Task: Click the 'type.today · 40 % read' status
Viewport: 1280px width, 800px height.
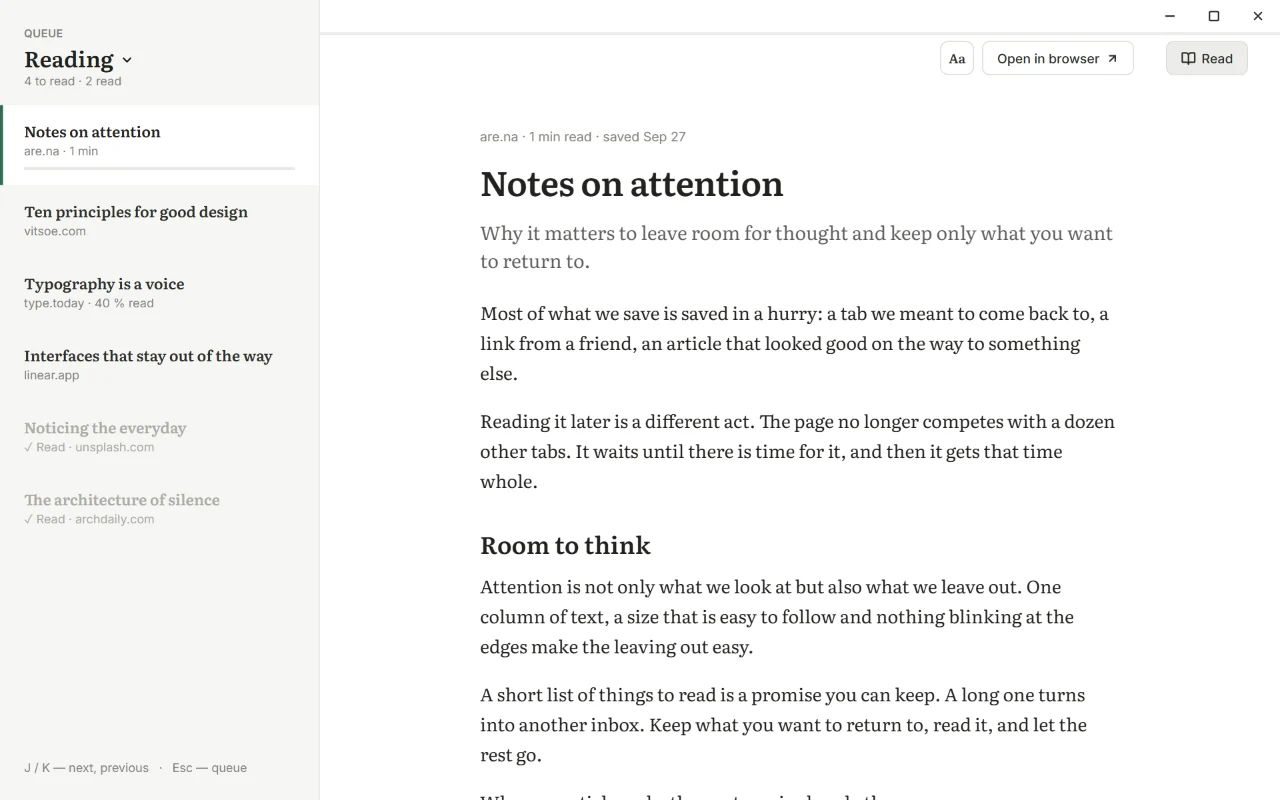Action: (x=89, y=303)
